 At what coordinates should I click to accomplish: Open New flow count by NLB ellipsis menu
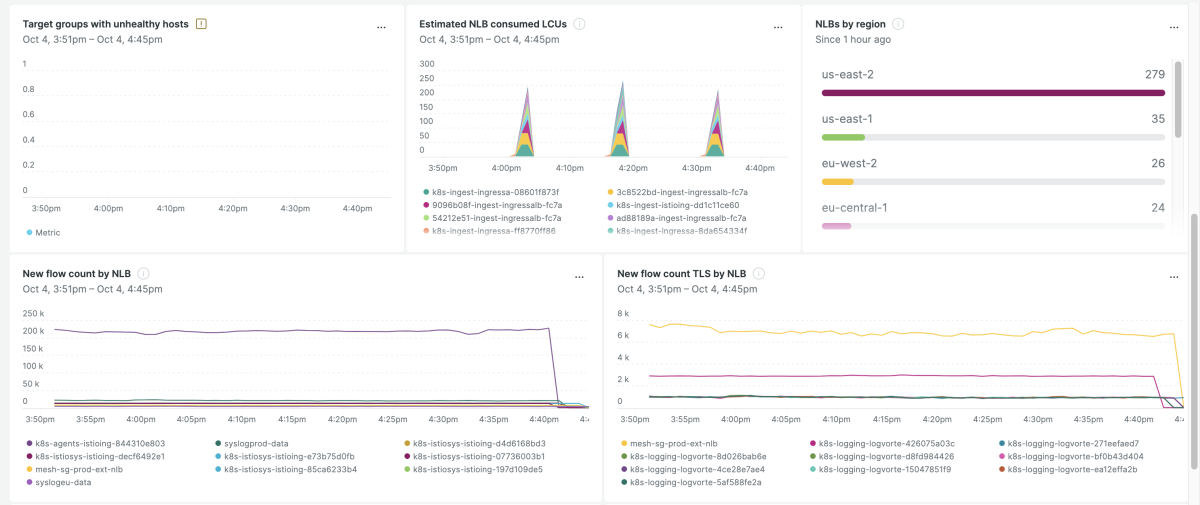tap(579, 277)
